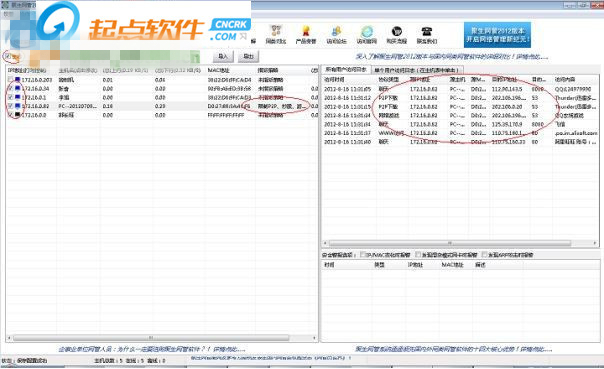Click the black purchase process icon
This screenshot has width=604, height=369.
click(x=397, y=31)
